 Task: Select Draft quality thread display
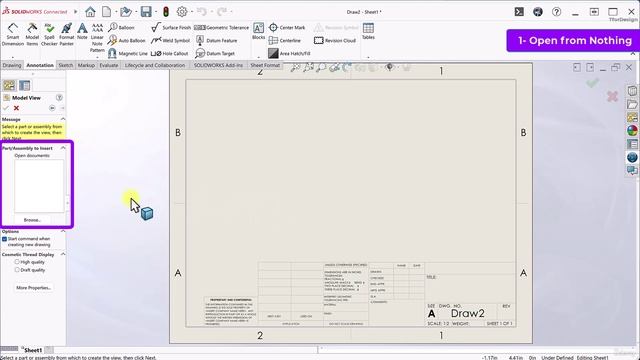[17, 270]
